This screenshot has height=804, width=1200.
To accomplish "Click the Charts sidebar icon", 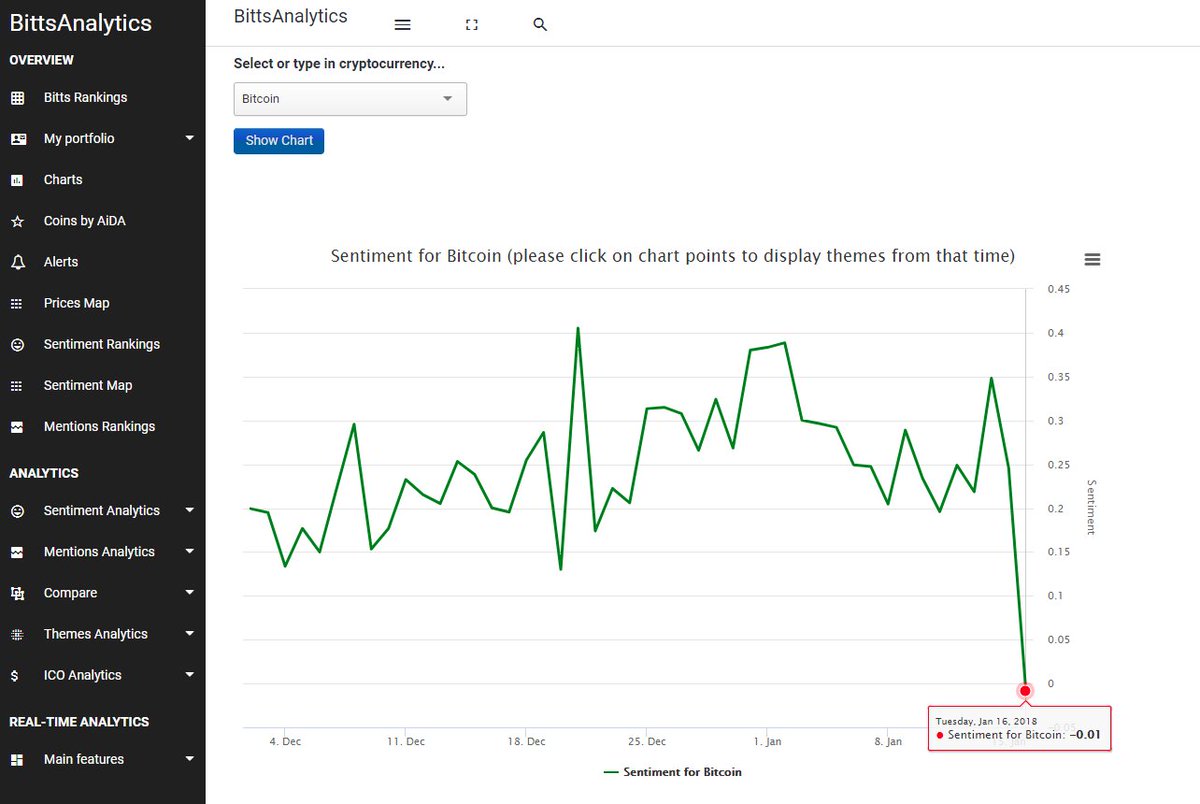I will click(x=17, y=180).
